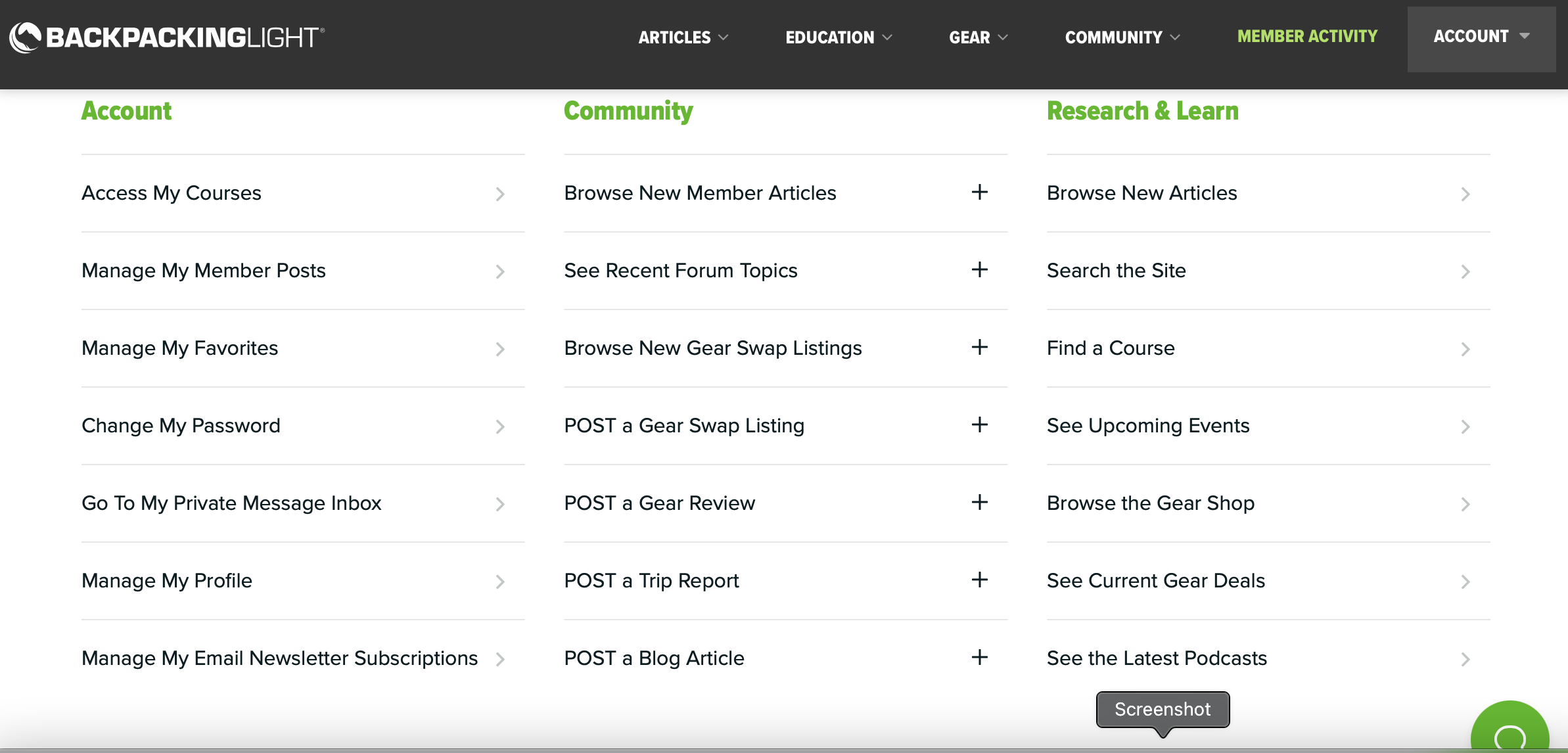
Task: Expand See Recent Forum Topics with plus
Action: 980,269
